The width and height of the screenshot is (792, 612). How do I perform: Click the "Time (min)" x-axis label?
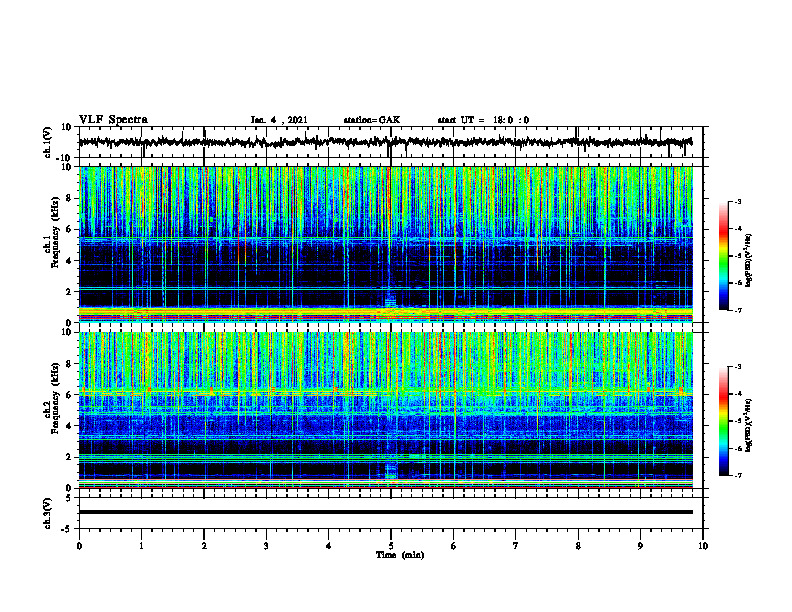(400, 555)
